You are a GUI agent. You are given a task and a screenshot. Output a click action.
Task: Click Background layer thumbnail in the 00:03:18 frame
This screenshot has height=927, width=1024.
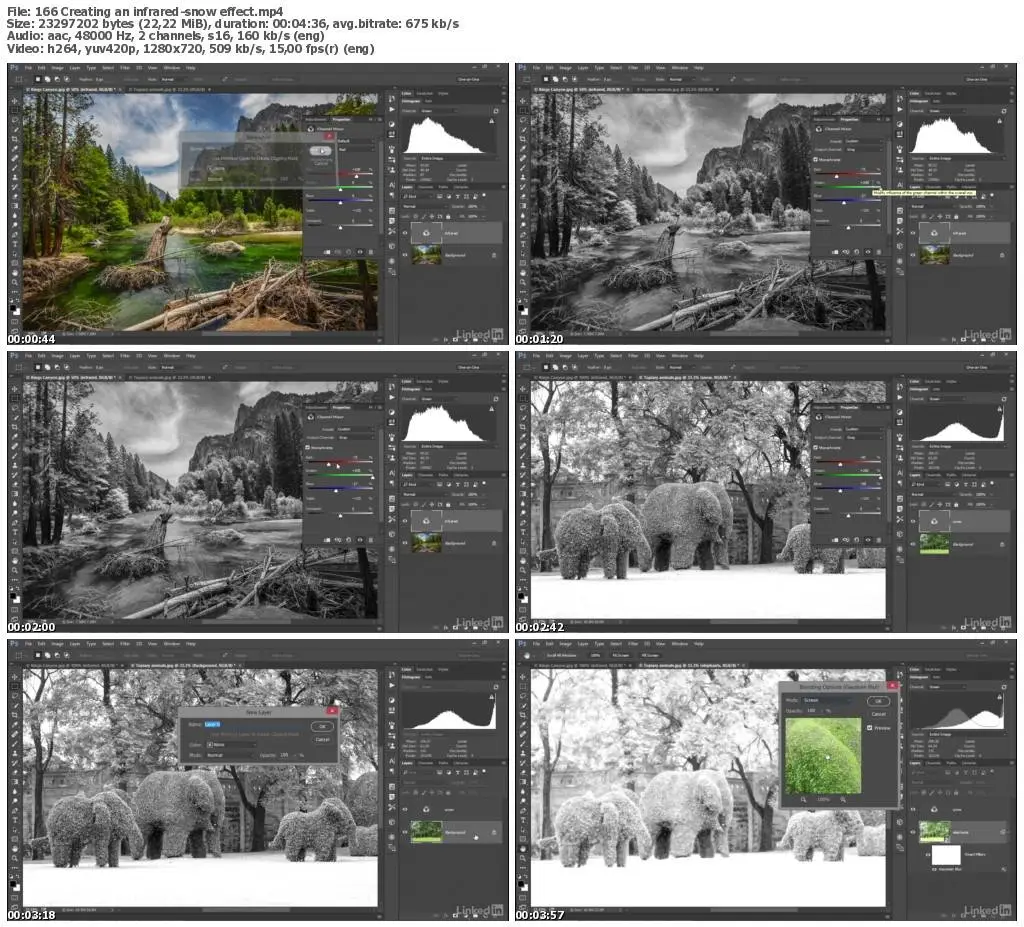426,832
